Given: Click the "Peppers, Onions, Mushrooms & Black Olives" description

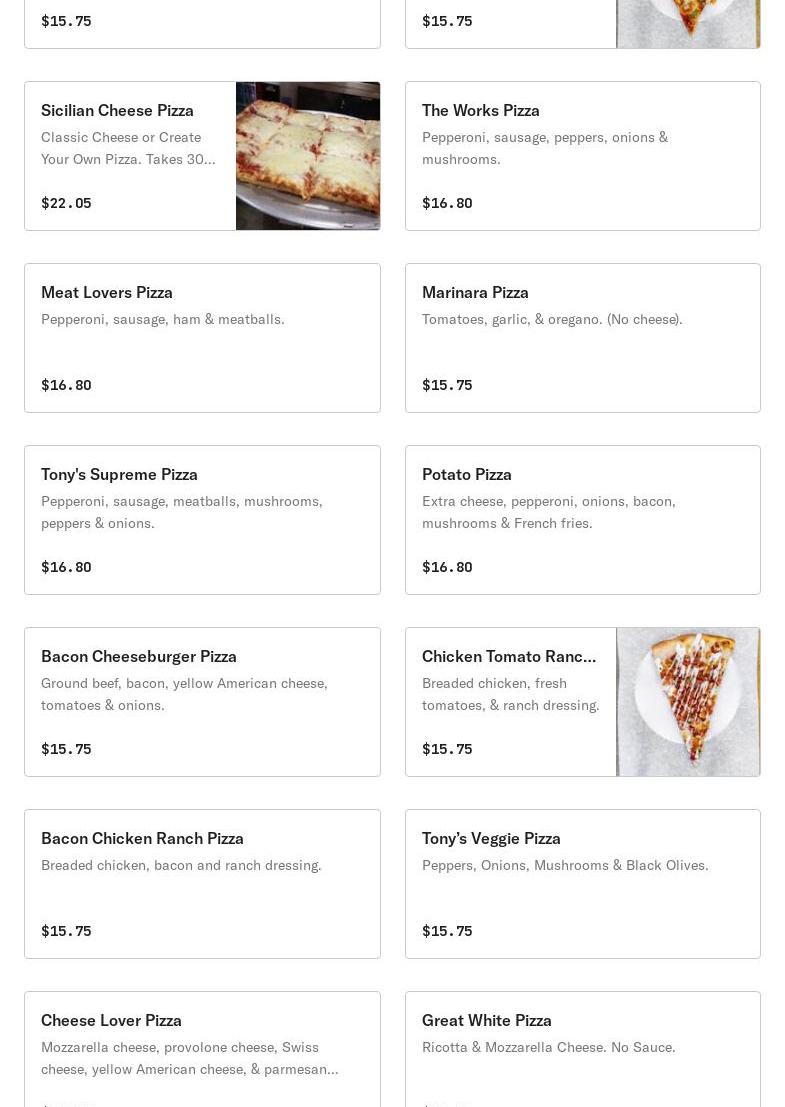Looking at the screenshot, I should [565, 865].
